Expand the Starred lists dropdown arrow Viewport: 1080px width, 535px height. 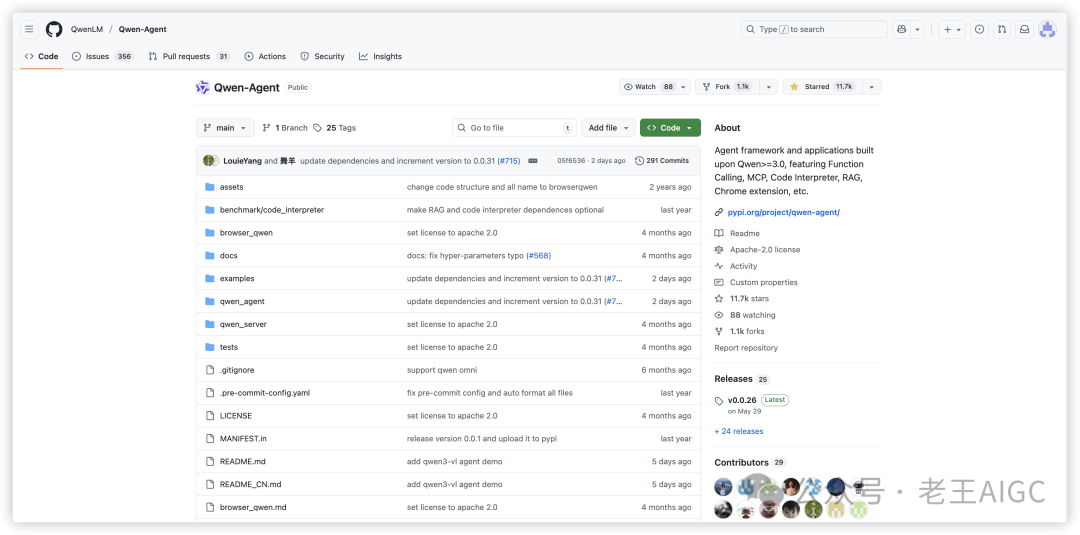pyautogui.click(x=872, y=87)
